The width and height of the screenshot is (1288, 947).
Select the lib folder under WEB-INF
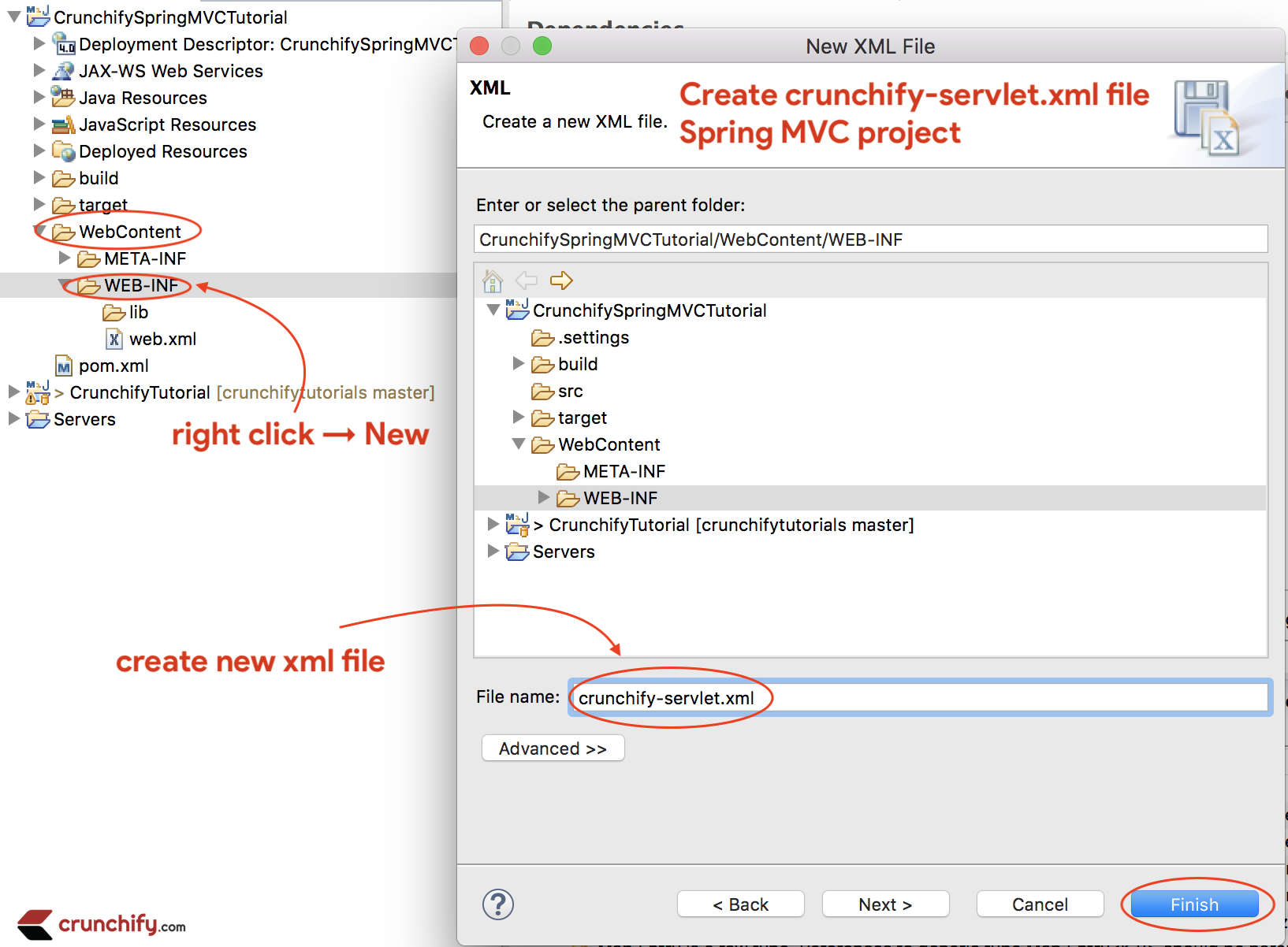138,313
